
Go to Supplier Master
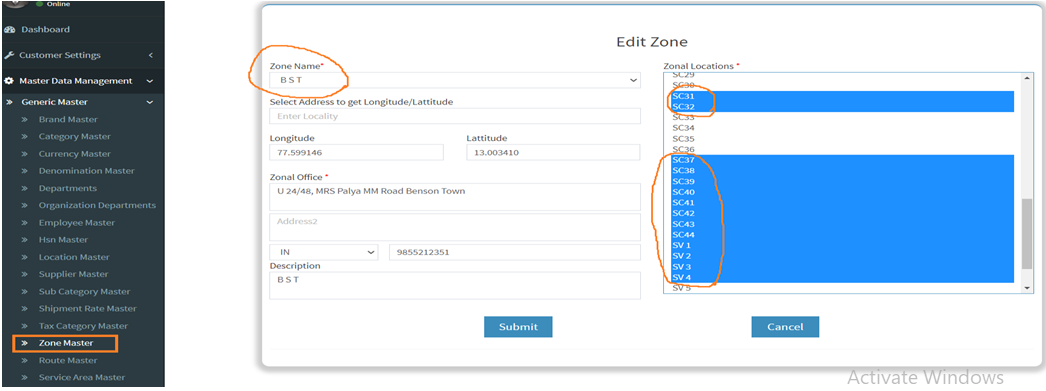[73, 274]
